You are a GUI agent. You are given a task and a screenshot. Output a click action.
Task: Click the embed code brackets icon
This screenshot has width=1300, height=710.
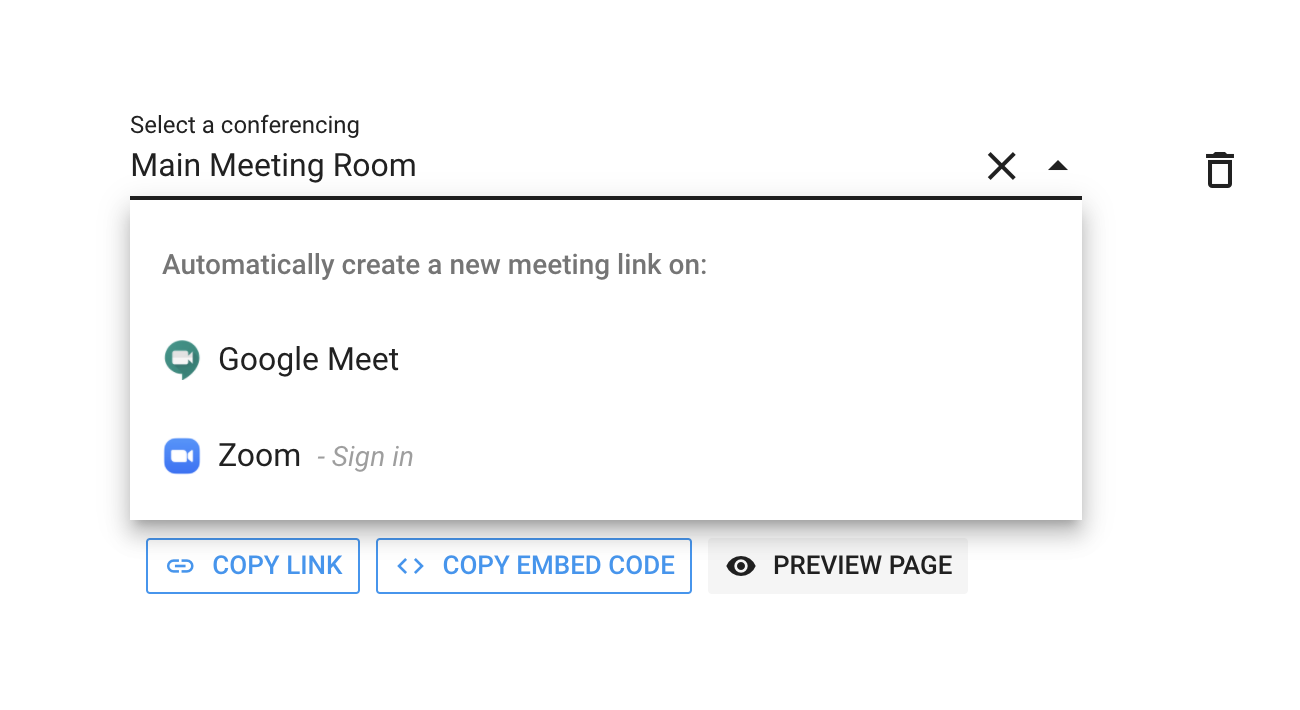point(410,566)
